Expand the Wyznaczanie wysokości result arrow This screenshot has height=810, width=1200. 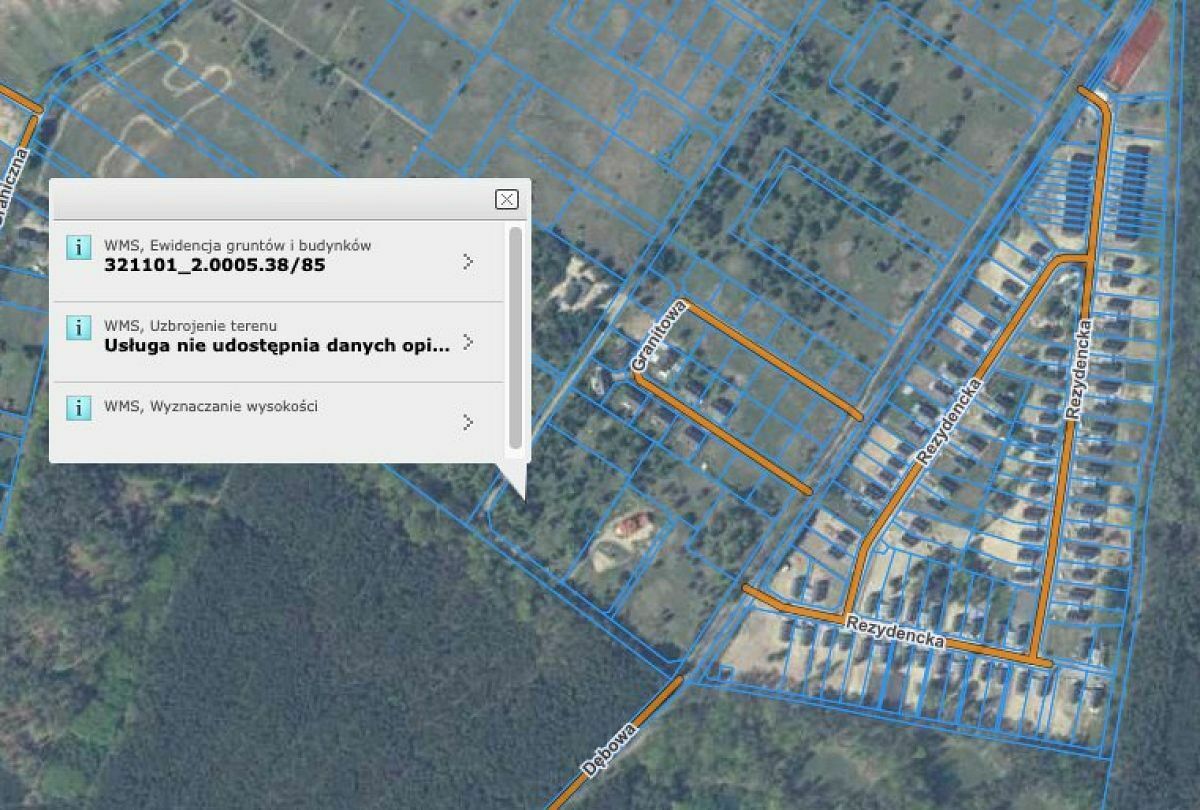point(468,422)
